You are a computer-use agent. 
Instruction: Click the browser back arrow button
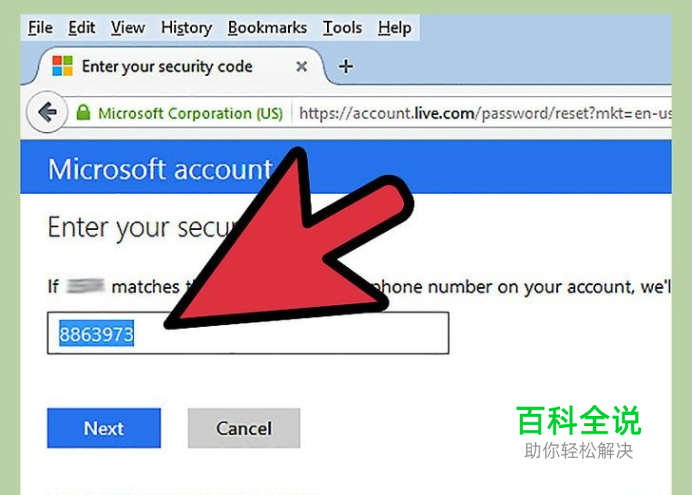tap(47, 112)
